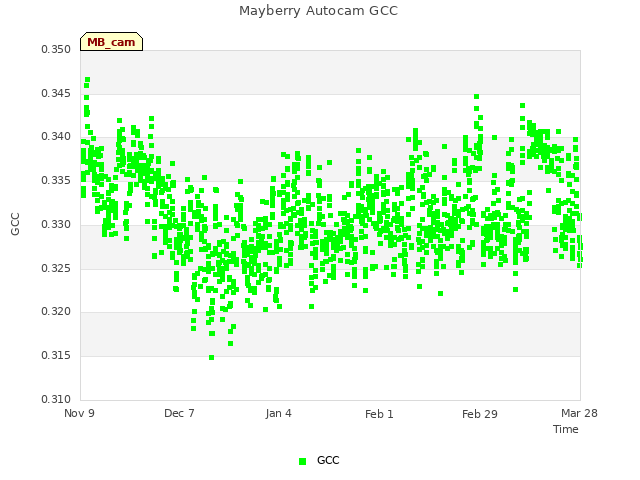Click the Feb 1 x-axis date label
Viewport: 640px width, 480px height.
[379, 414]
